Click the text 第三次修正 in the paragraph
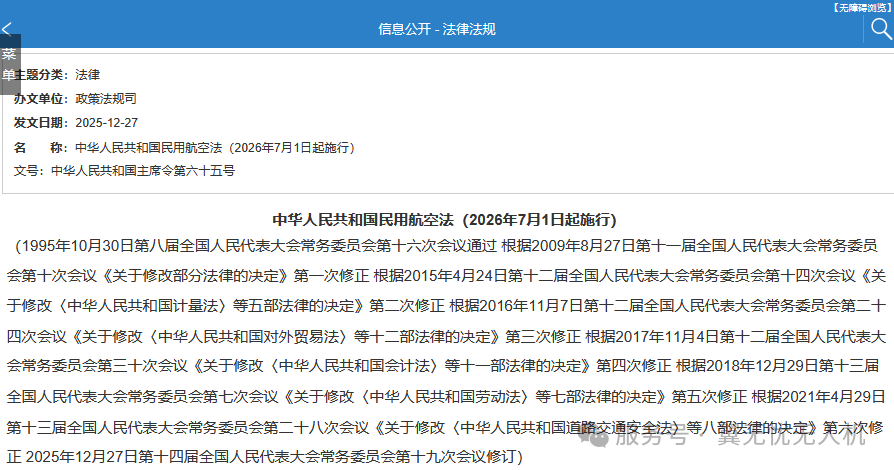This screenshot has width=894, height=470. point(543,336)
